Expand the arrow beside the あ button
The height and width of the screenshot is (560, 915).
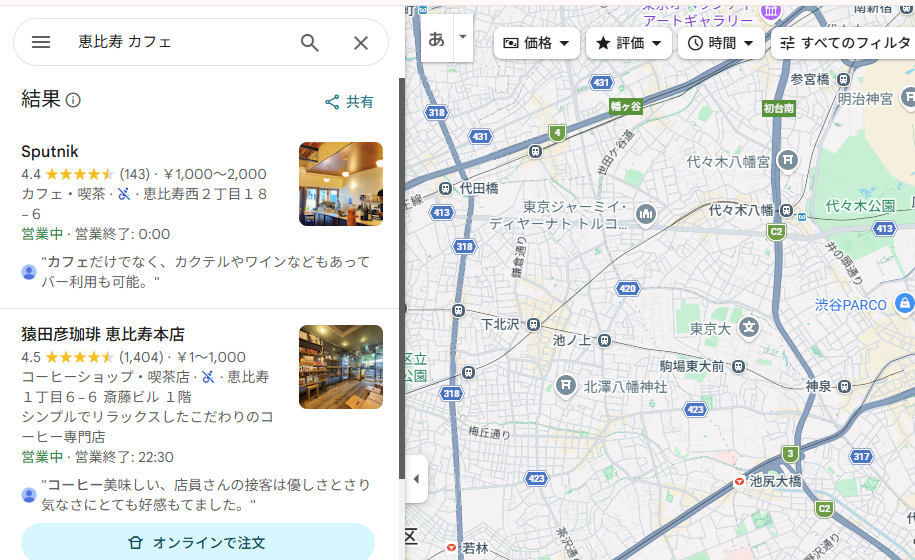[x=463, y=37]
